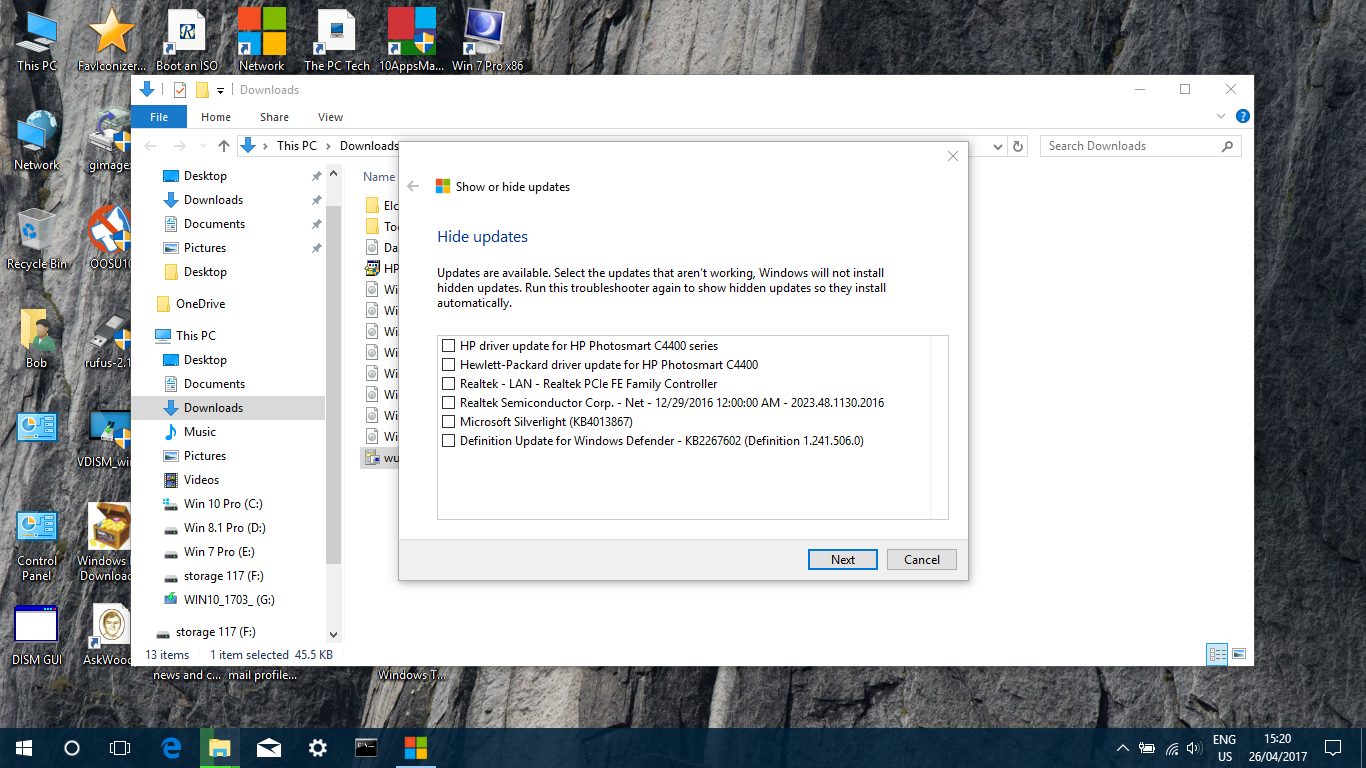
Task: Click the Up arrow navigation button
Action: click(223, 146)
